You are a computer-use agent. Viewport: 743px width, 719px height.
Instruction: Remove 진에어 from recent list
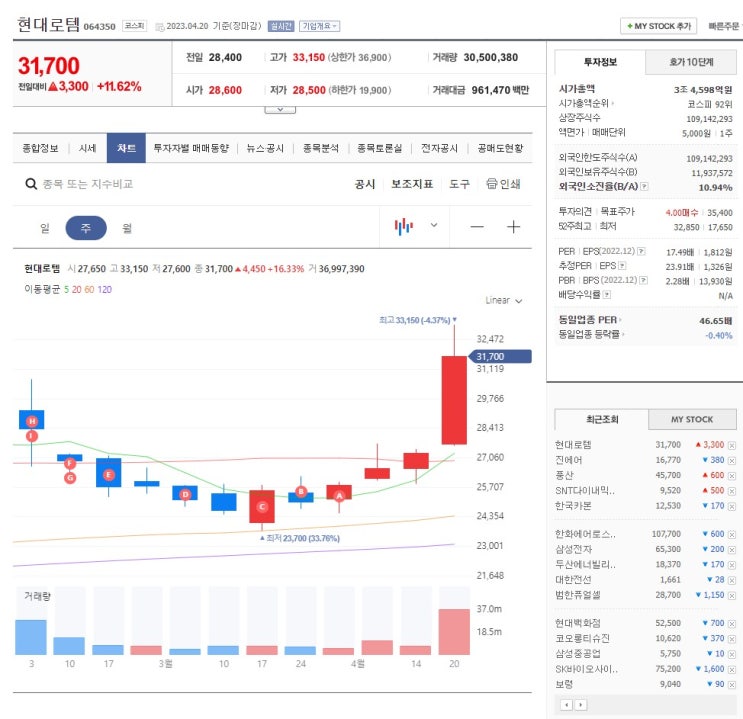[732, 461]
